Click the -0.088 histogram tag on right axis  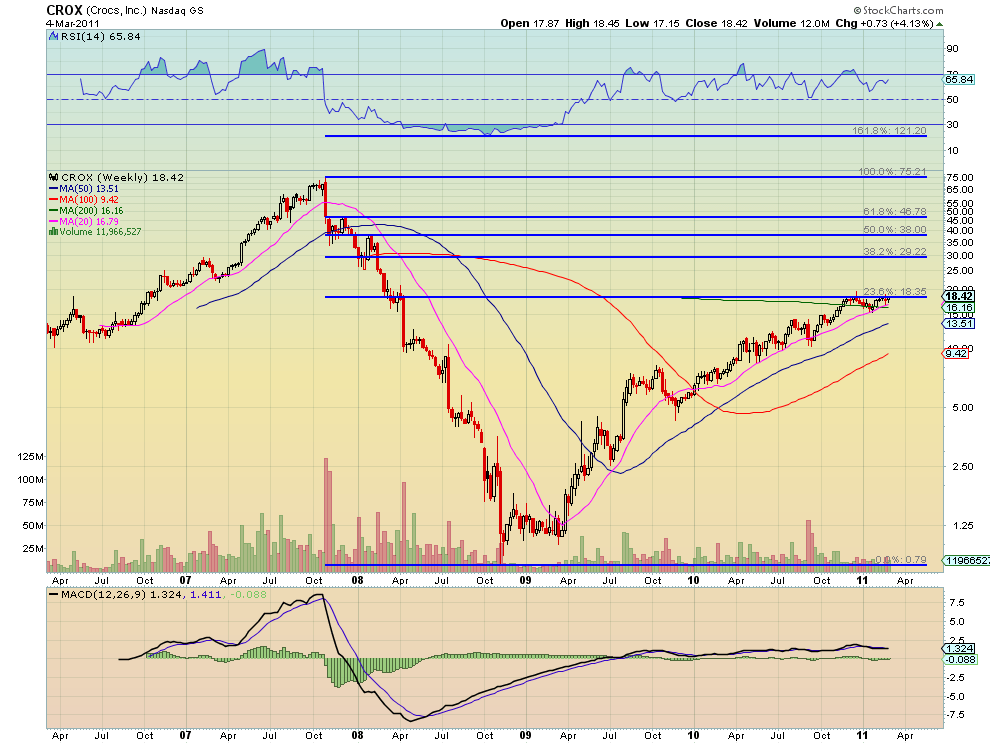pos(960,659)
